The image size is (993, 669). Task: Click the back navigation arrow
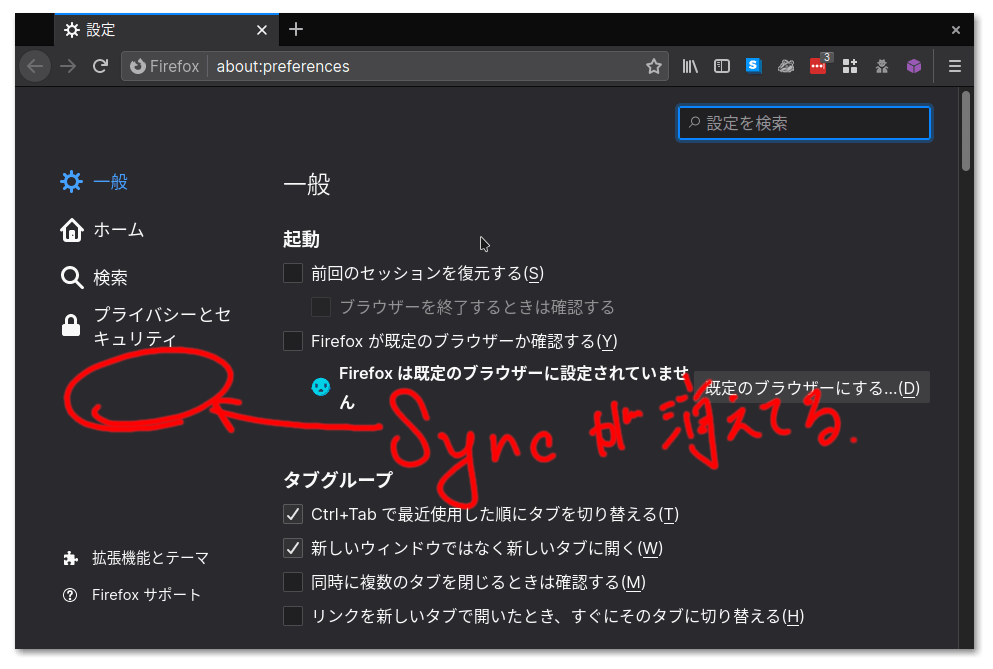tap(35, 66)
